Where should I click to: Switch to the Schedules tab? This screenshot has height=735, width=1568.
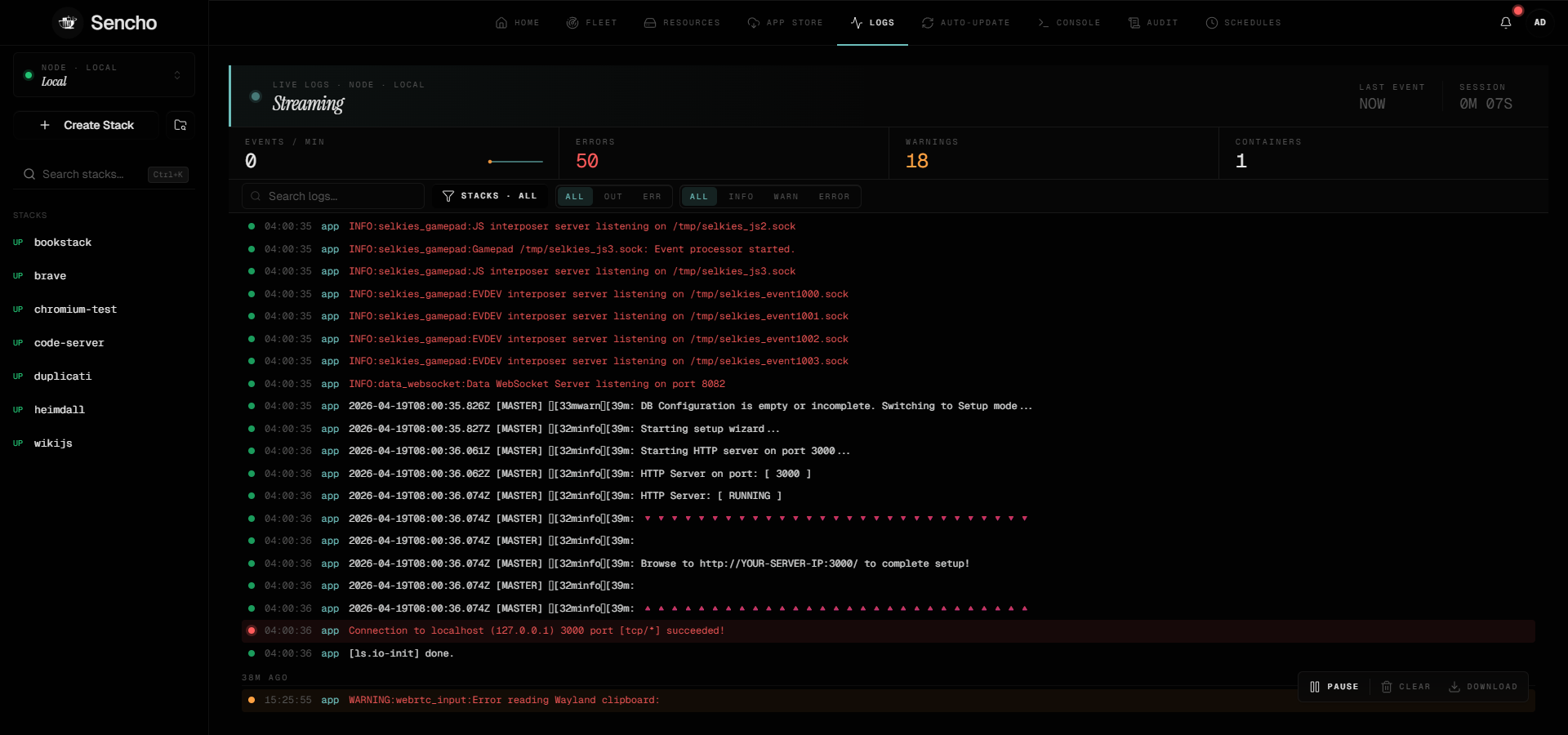point(1244,23)
